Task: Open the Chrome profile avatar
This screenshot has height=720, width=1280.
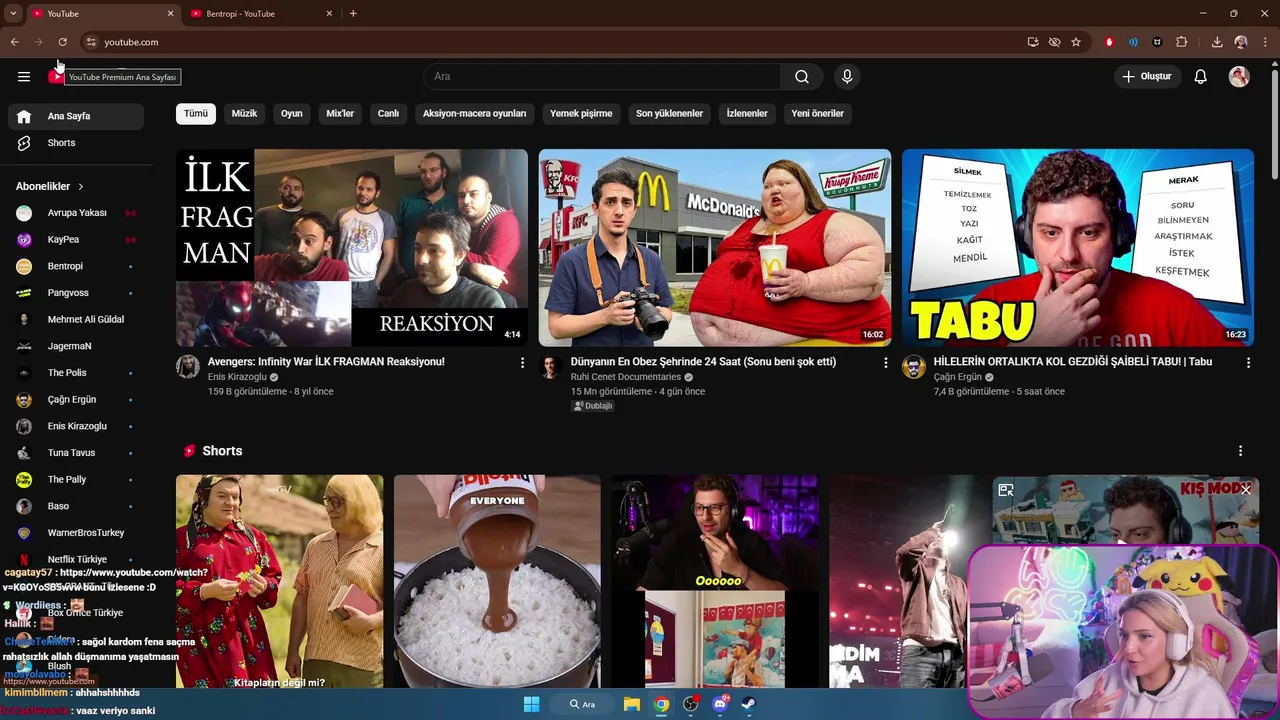Action: [x=1241, y=42]
